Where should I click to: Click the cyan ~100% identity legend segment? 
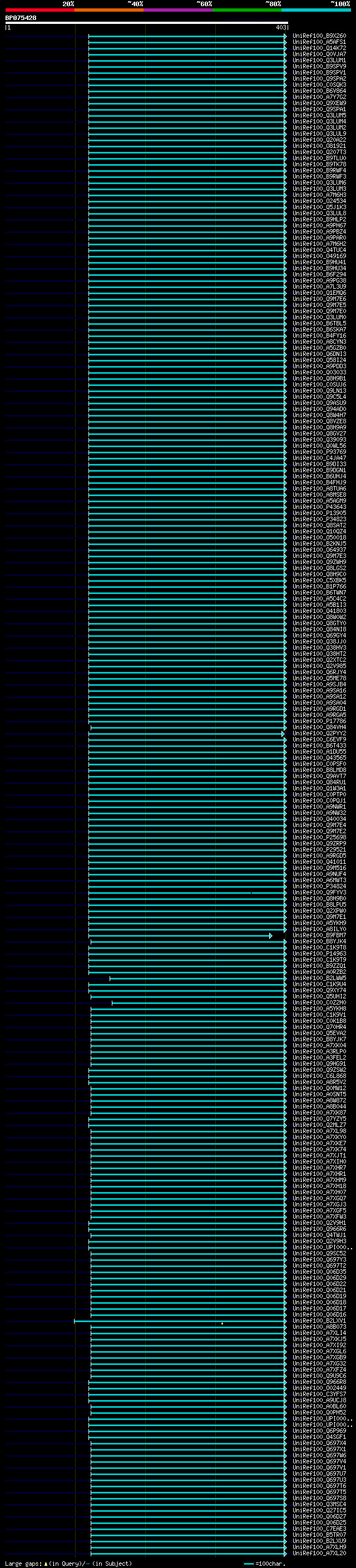click(x=316, y=10)
